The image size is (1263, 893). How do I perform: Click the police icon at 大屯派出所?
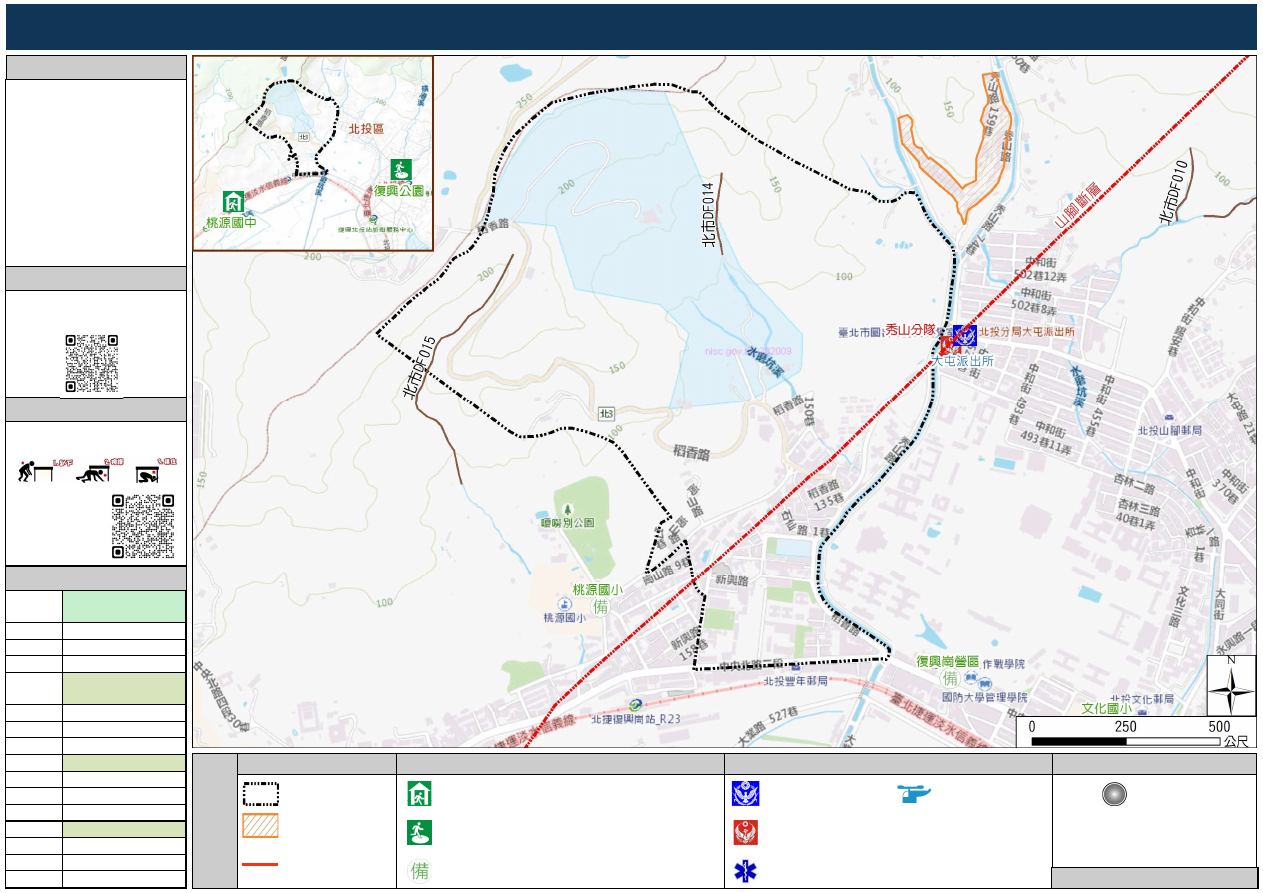[965, 335]
